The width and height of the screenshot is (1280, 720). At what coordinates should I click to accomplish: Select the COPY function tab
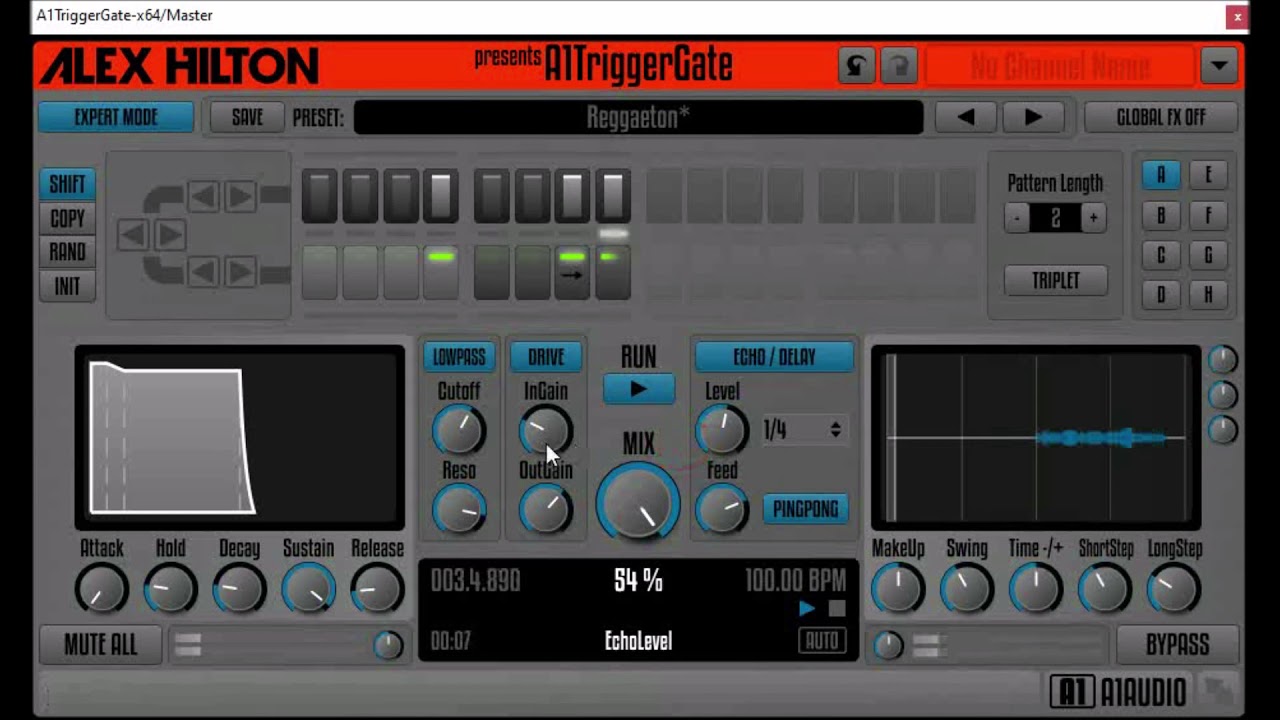tap(67, 218)
